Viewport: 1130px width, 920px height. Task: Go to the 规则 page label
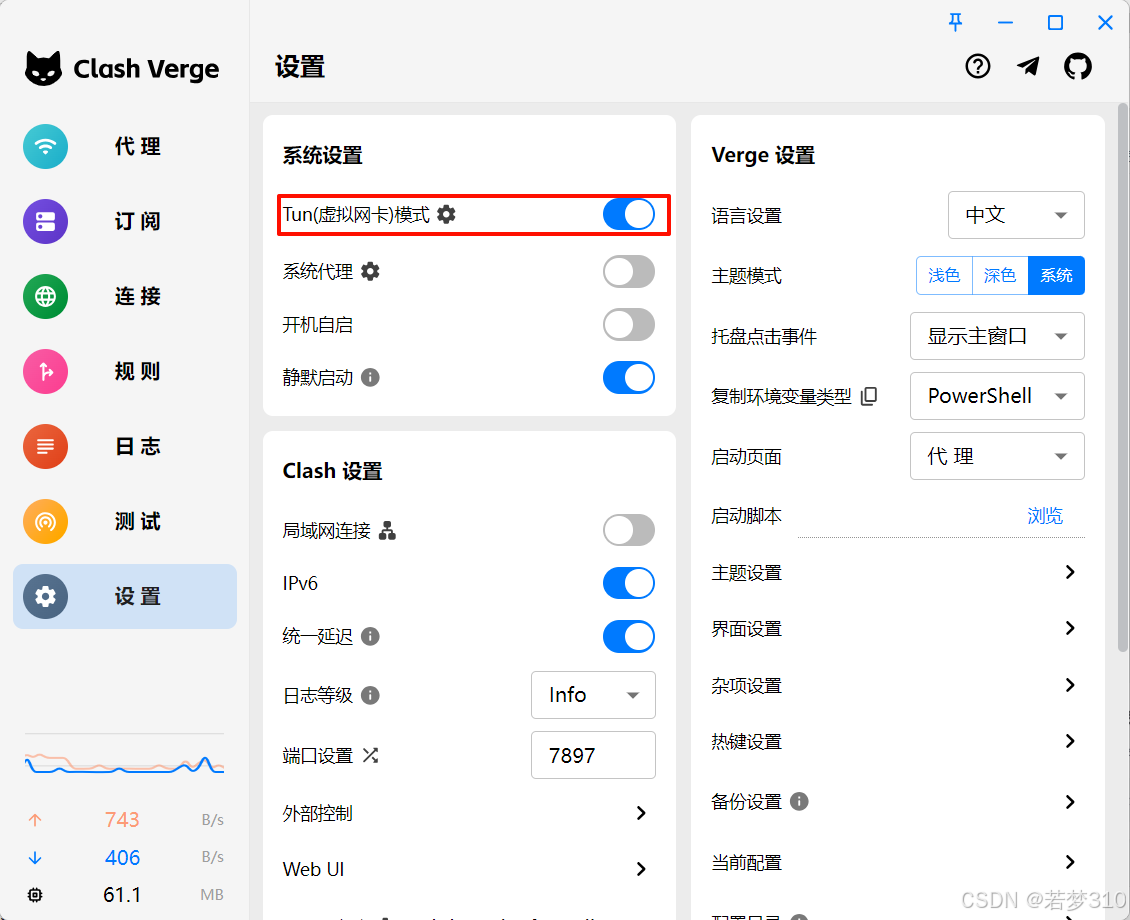[x=137, y=371]
